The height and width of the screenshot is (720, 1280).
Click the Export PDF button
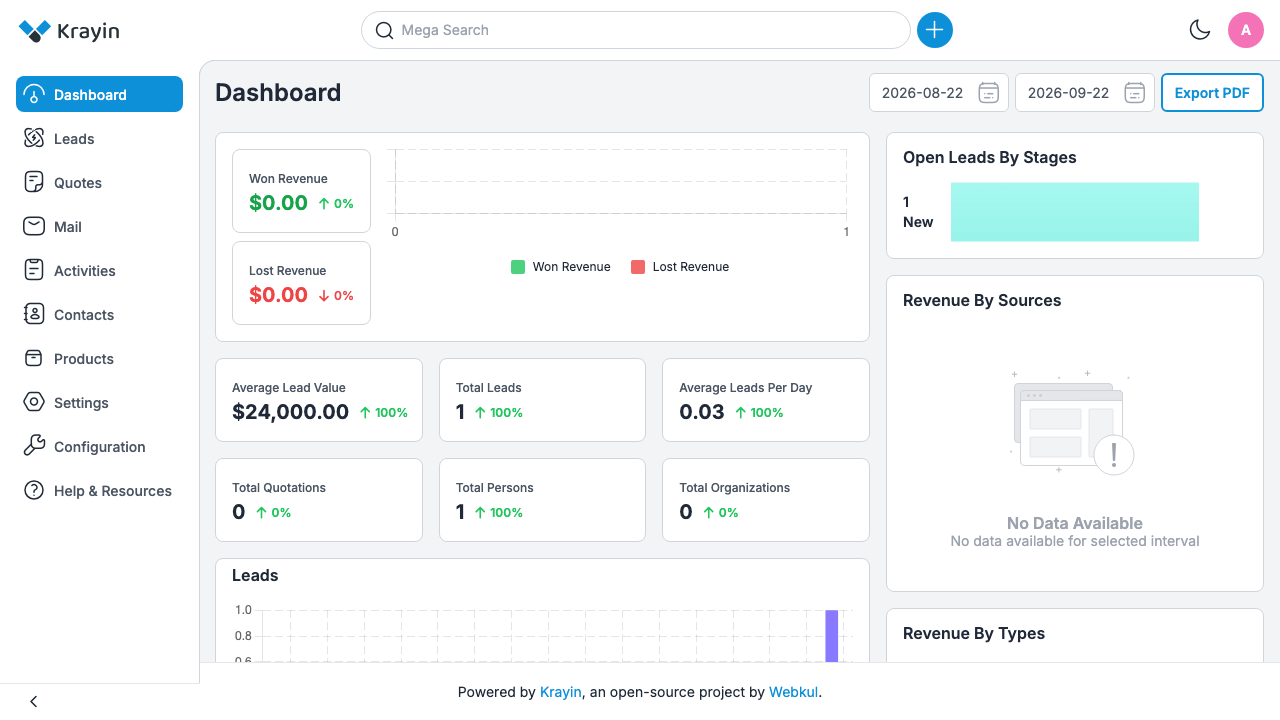click(1212, 93)
